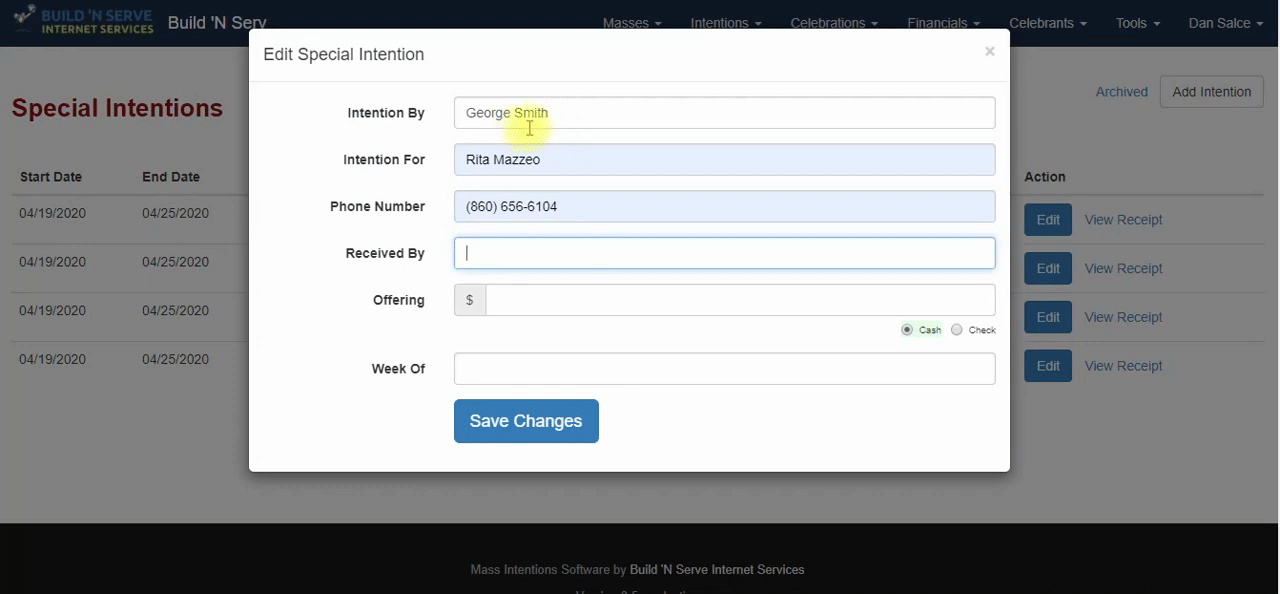Click the Intention For label
Viewport: 1280px width, 594px height.
point(384,160)
